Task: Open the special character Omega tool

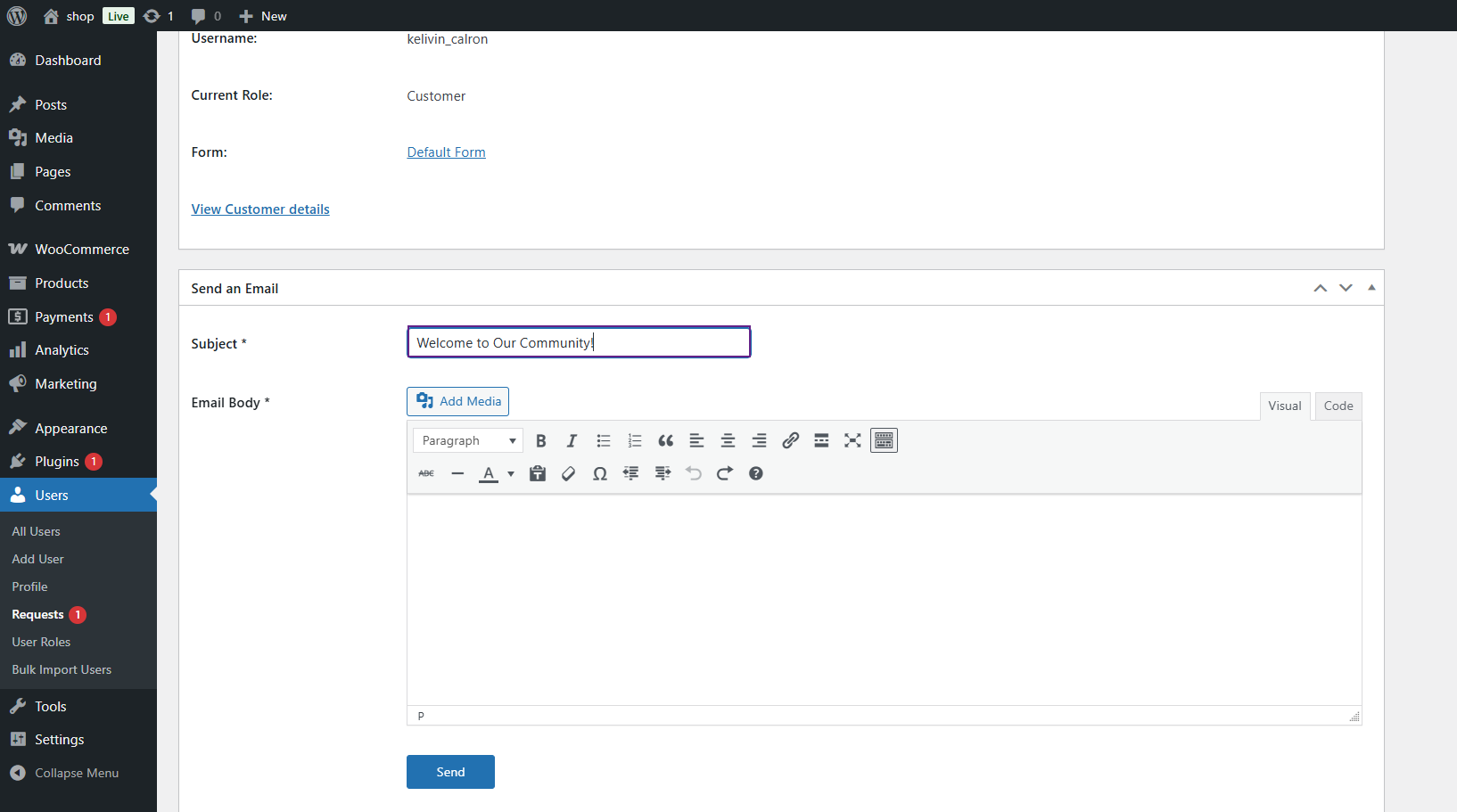Action: click(x=600, y=474)
